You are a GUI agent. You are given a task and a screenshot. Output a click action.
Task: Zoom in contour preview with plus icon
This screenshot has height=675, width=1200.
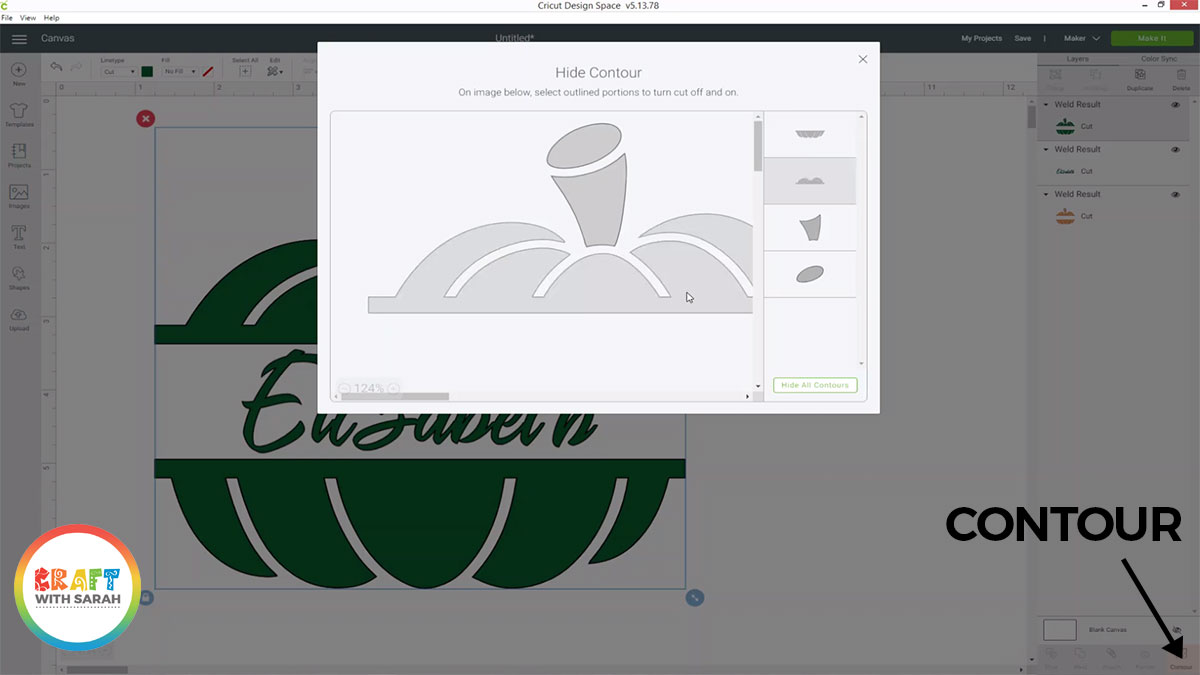(x=393, y=388)
